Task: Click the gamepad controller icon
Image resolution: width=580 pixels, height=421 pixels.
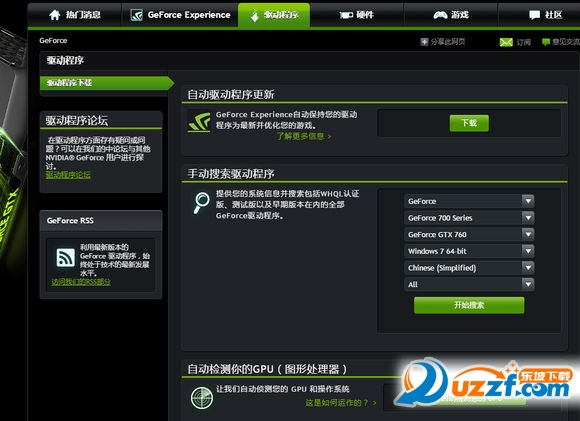Action: coord(440,15)
